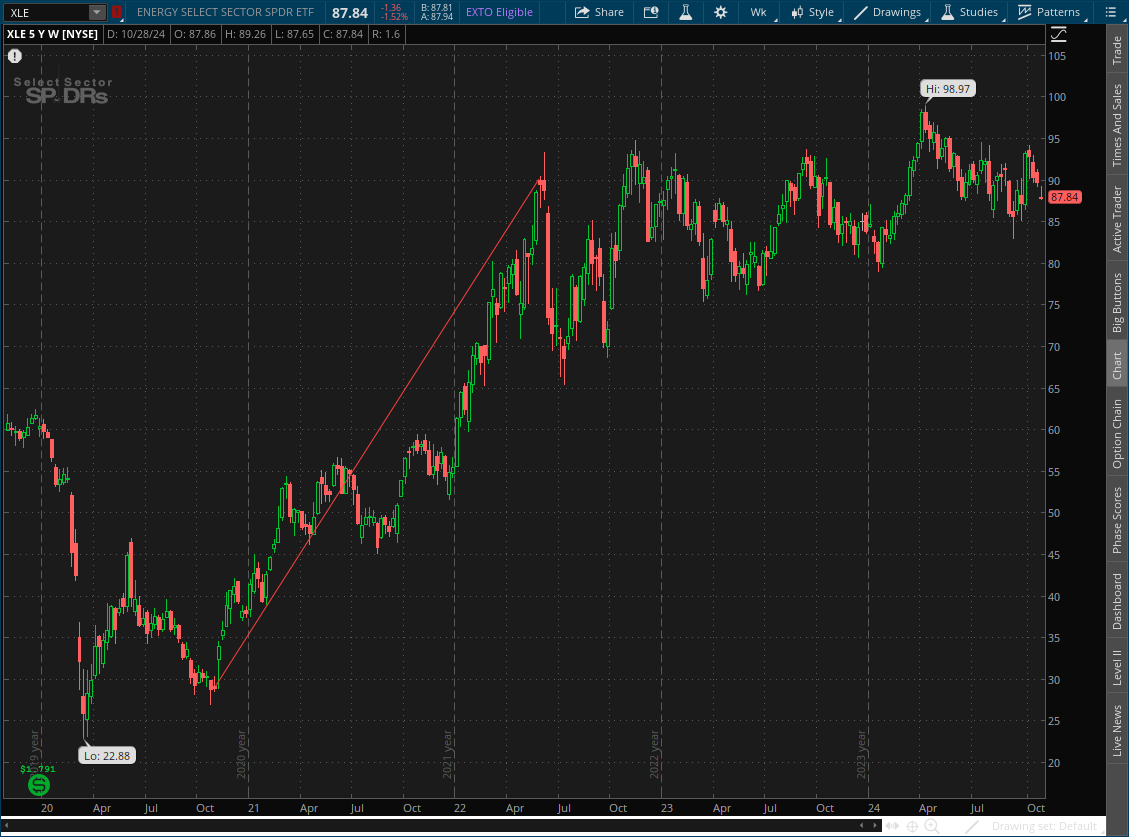Click the chart clipboard info icon
Image resolution: width=1129 pixels, height=837 pixels.
pos(651,12)
